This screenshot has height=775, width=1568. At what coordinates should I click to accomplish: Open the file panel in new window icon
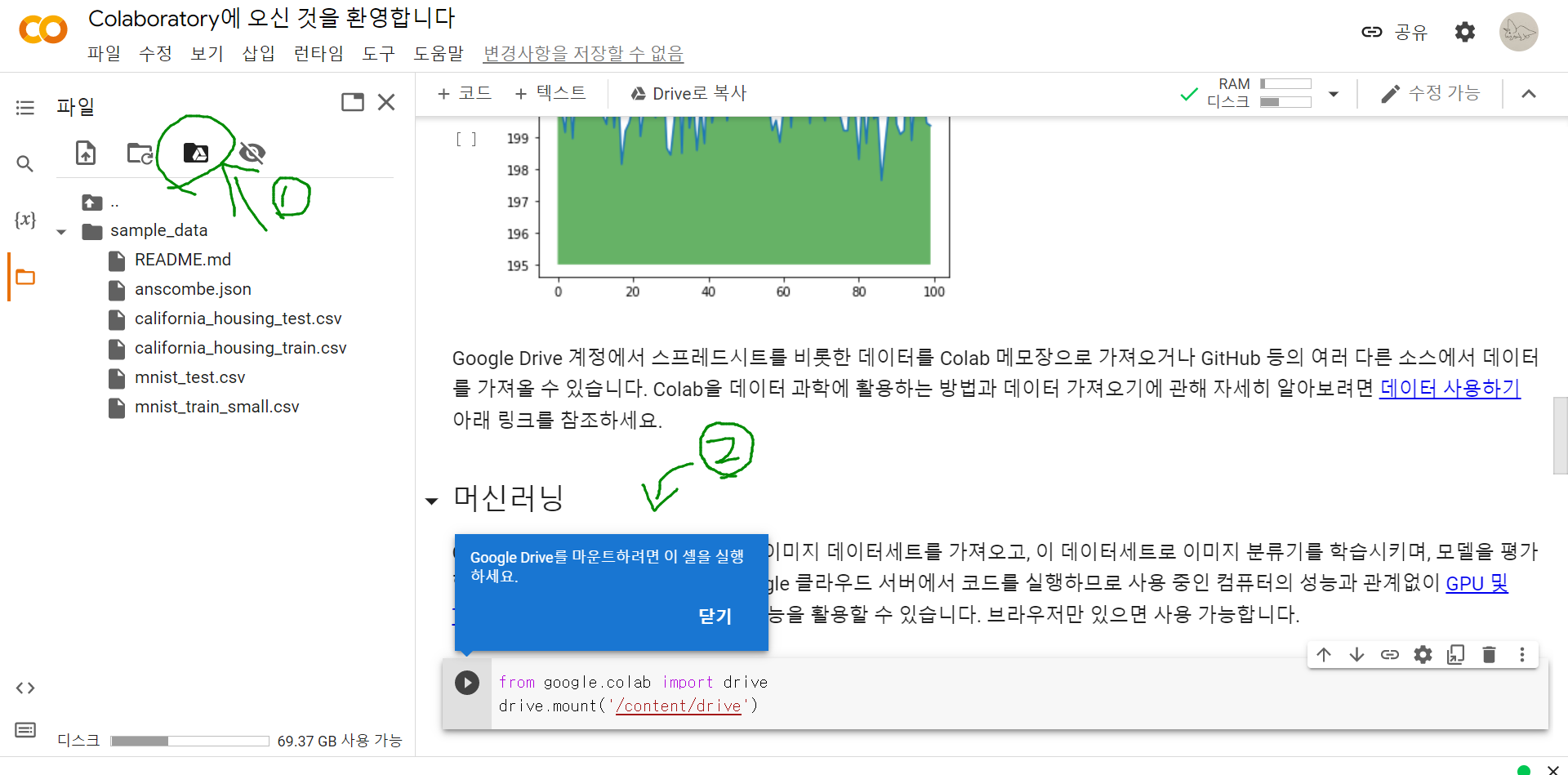[x=353, y=102]
